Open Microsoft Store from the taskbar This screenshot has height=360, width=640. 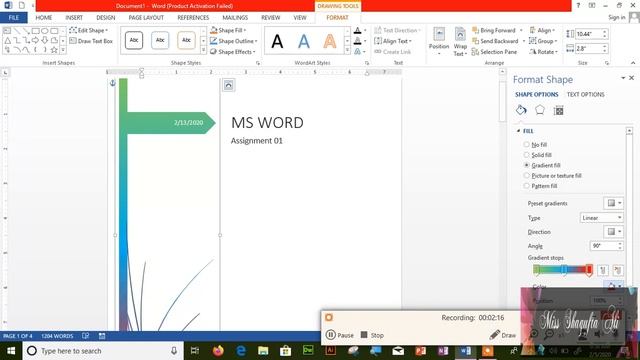[x=285, y=351]
